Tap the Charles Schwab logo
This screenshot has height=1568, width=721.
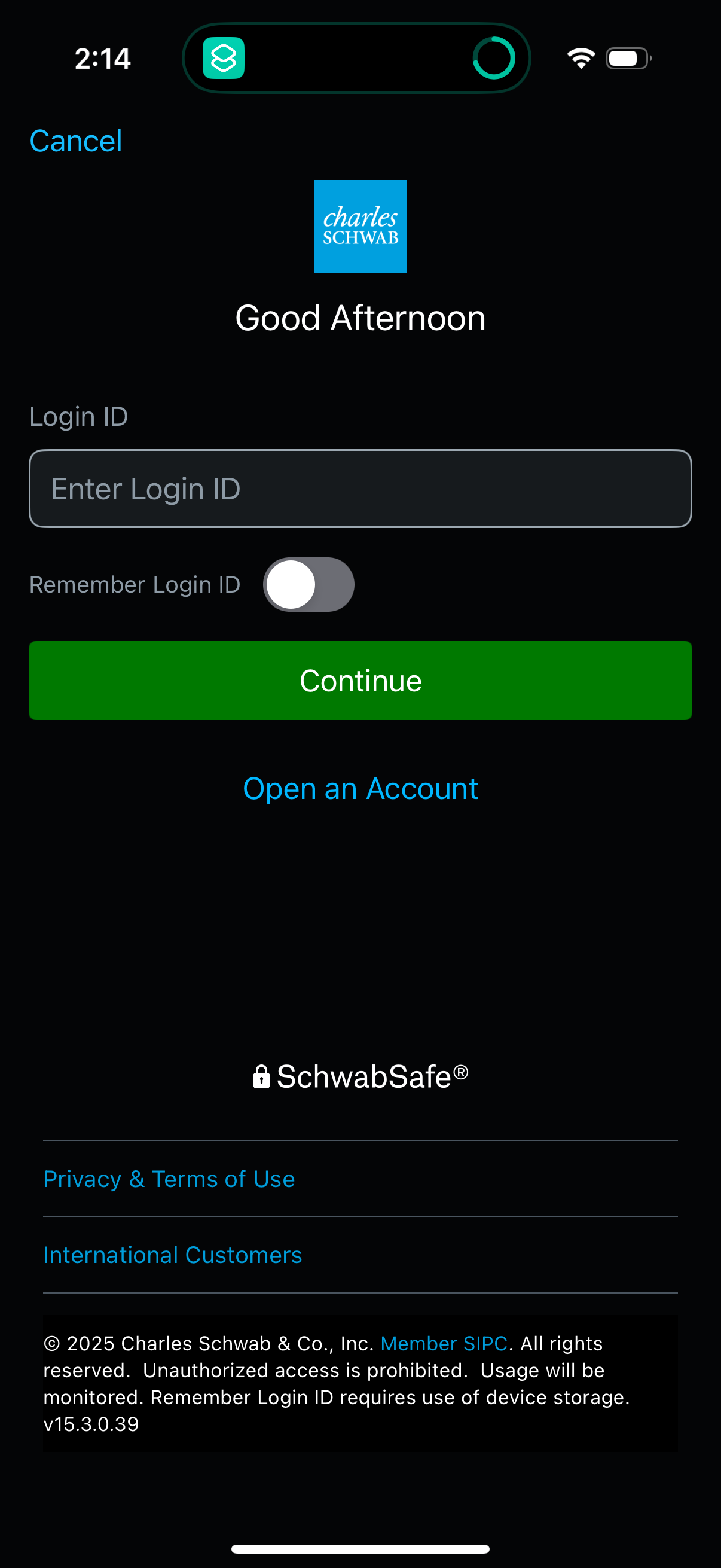click(360, 226)
